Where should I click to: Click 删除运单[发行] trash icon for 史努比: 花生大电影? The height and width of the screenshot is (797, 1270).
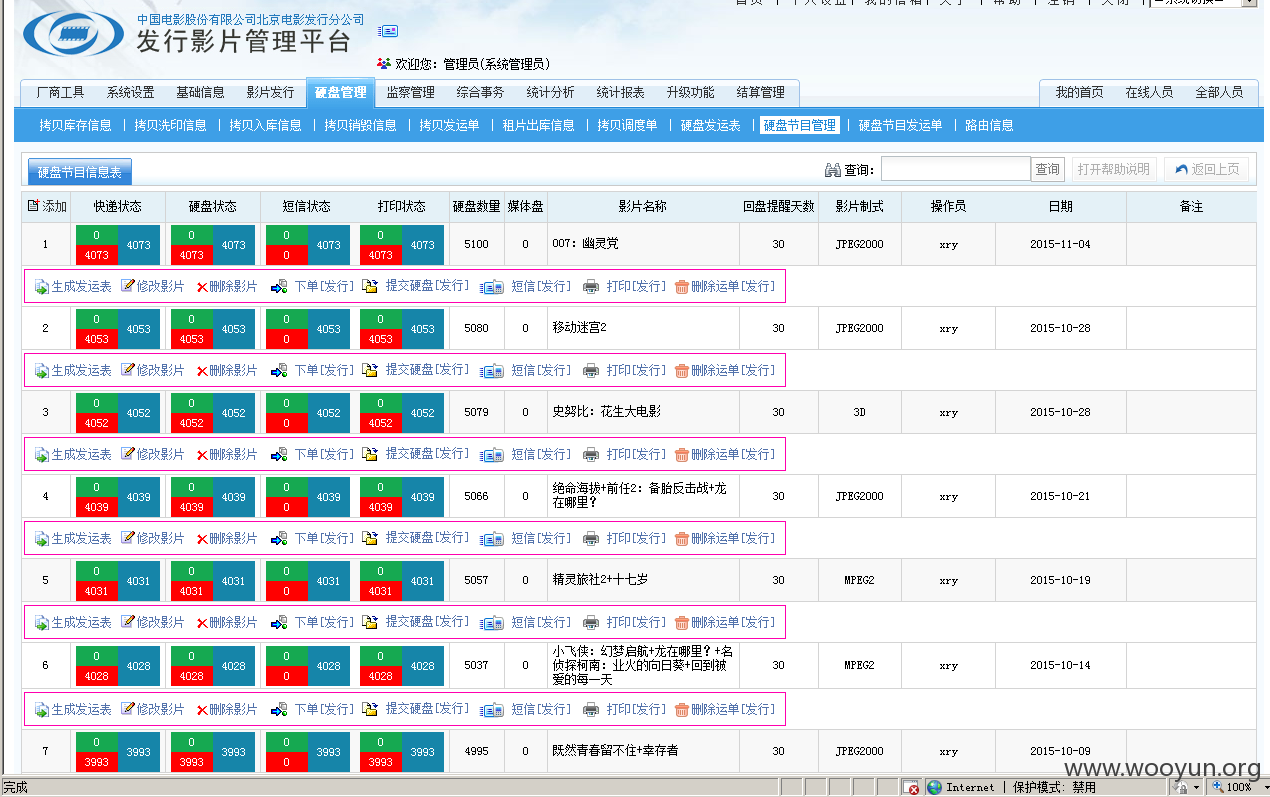(682, 455)
